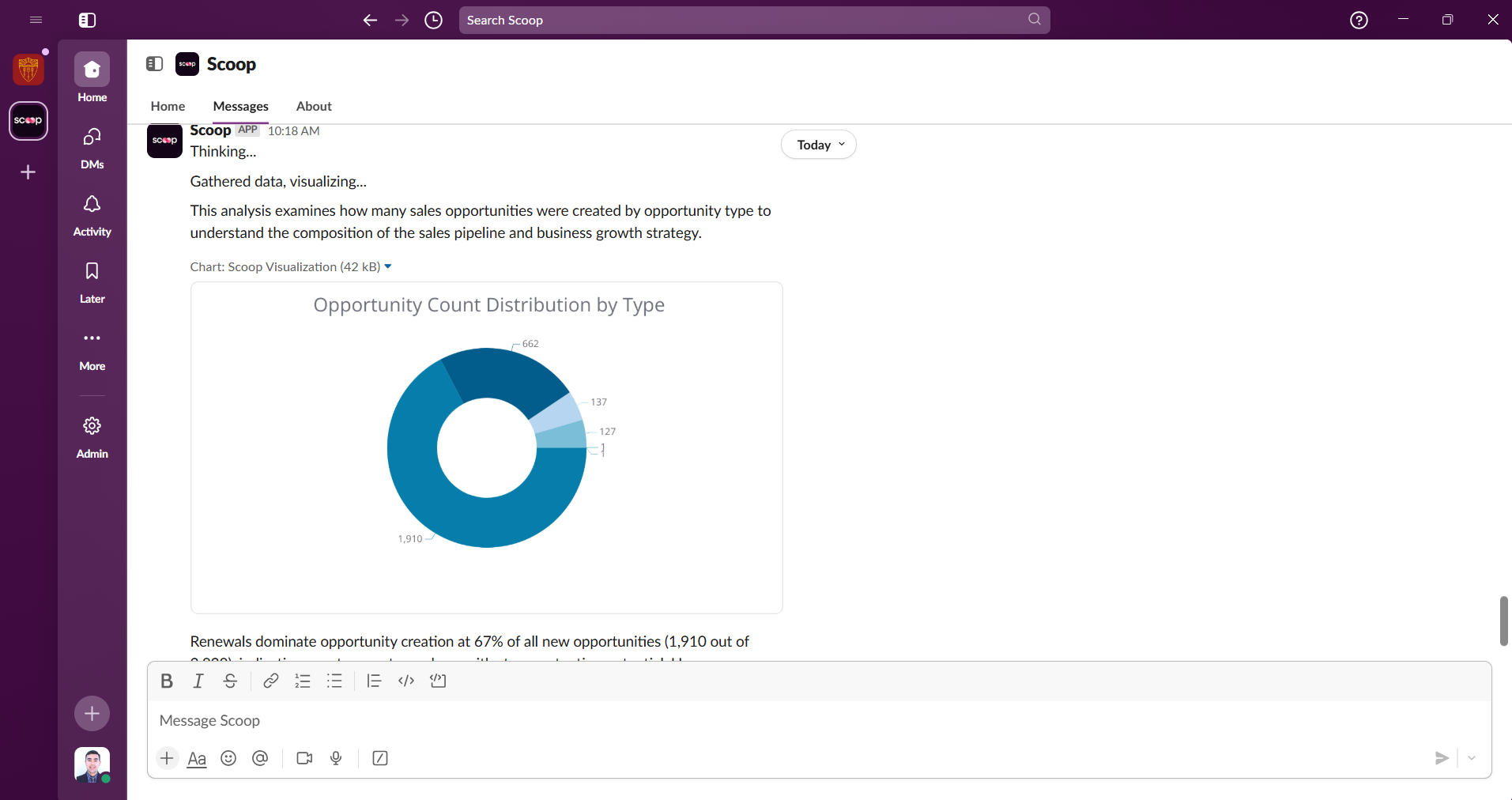1512x800 pixels.
Task: Switch to the Home tab of Scoop
Action: pos(168,106)
